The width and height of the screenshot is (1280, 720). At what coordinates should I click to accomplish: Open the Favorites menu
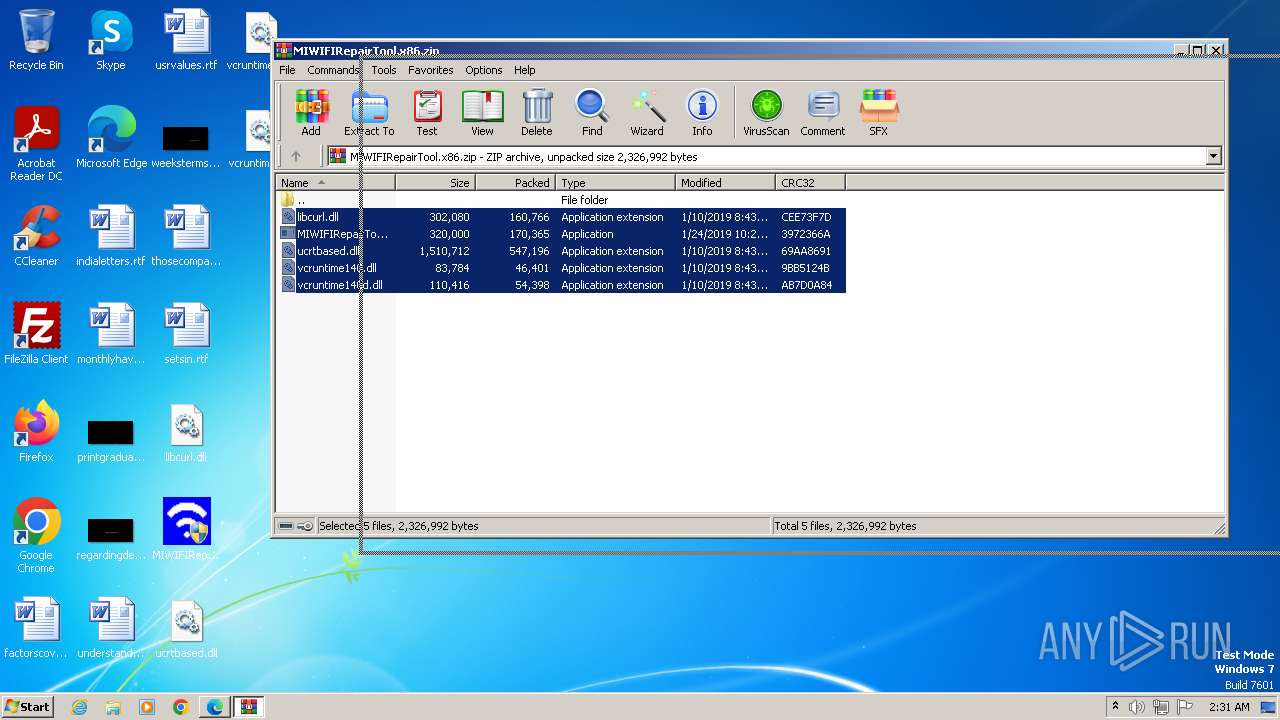[431, 70]
